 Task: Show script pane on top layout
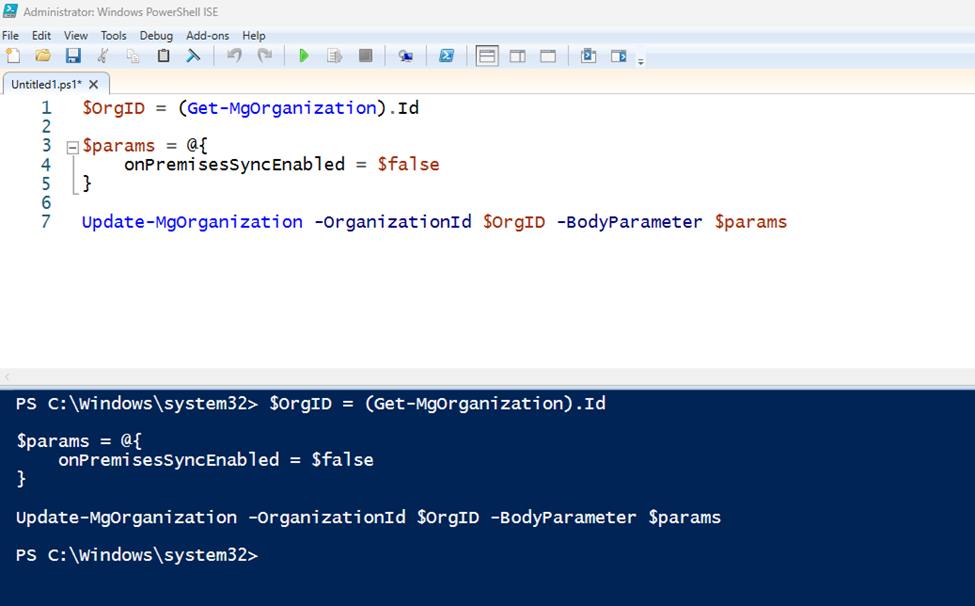[x=487, y=56]
